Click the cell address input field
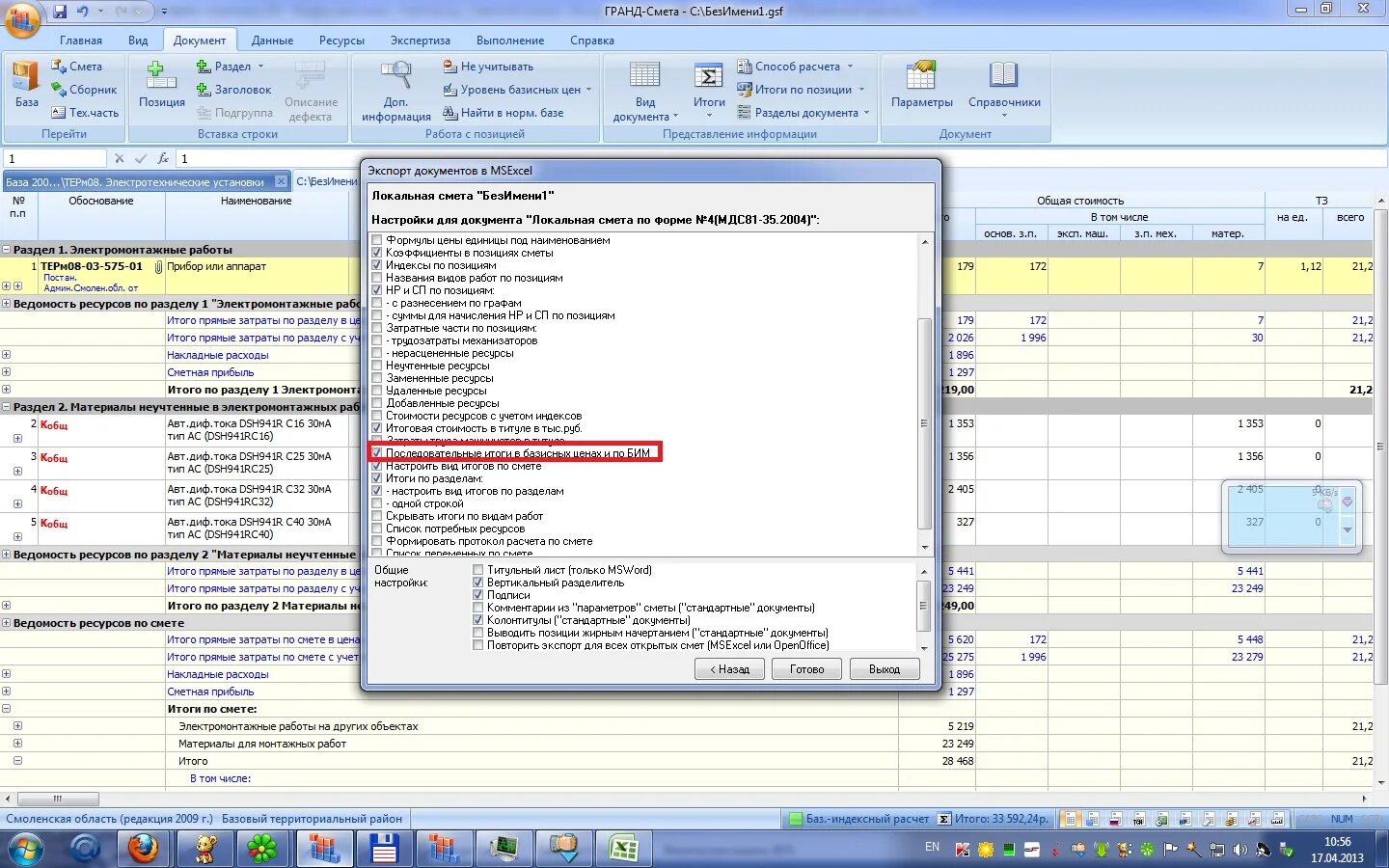Viewport: 1389px width, 868px height. coord(54,158)
